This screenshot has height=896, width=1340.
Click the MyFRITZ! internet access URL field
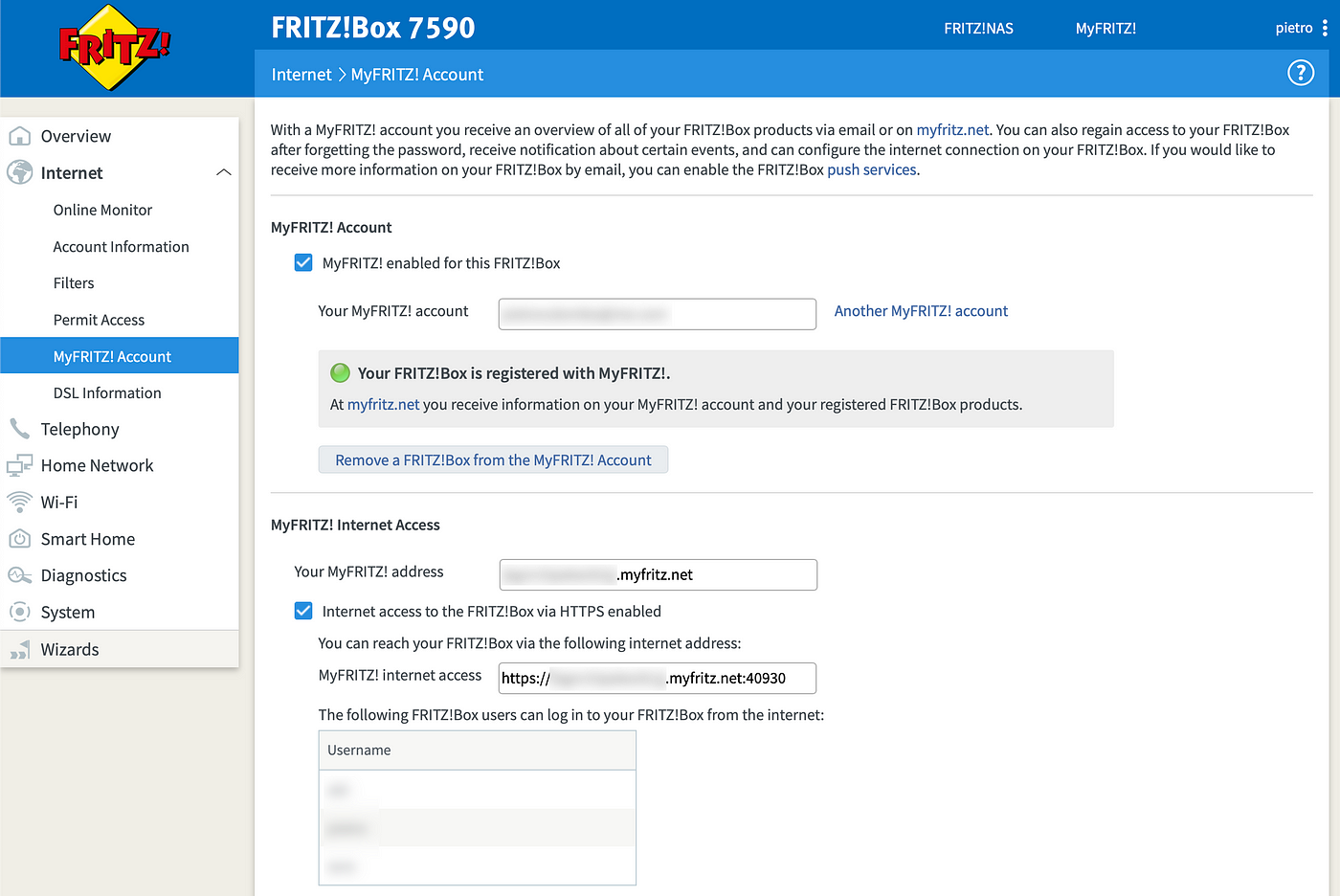coord(658,678)
